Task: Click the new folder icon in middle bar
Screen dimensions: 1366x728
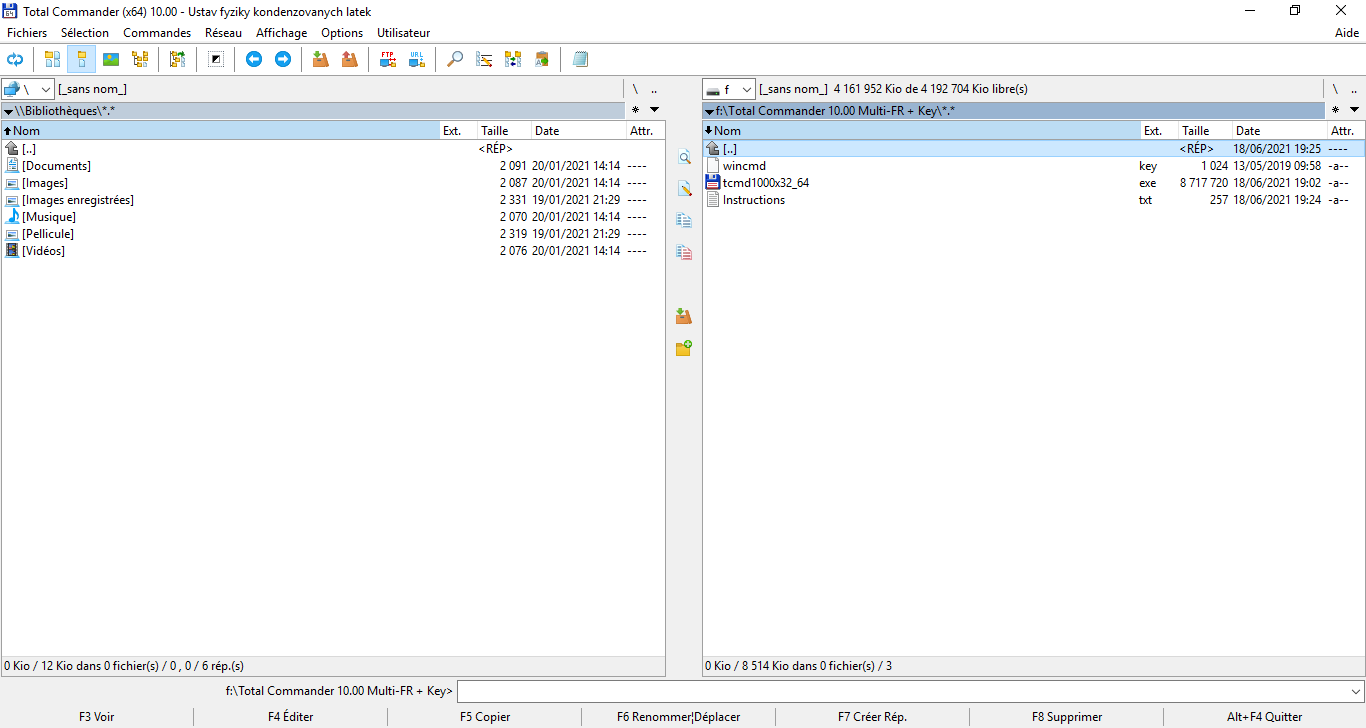Action: click(x=684, y=348)
